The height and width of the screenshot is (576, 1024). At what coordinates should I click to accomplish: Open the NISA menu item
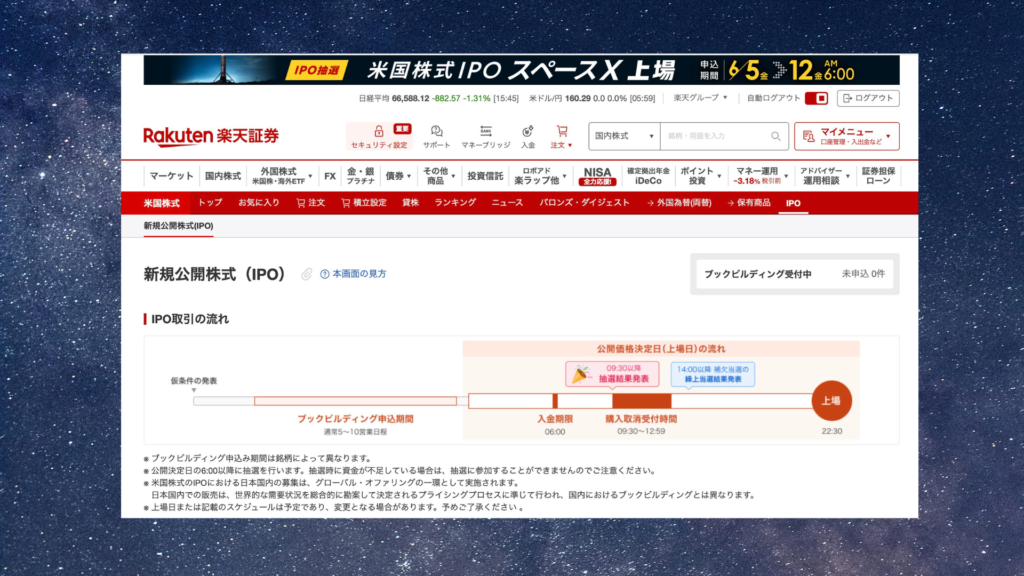[597, 176]
